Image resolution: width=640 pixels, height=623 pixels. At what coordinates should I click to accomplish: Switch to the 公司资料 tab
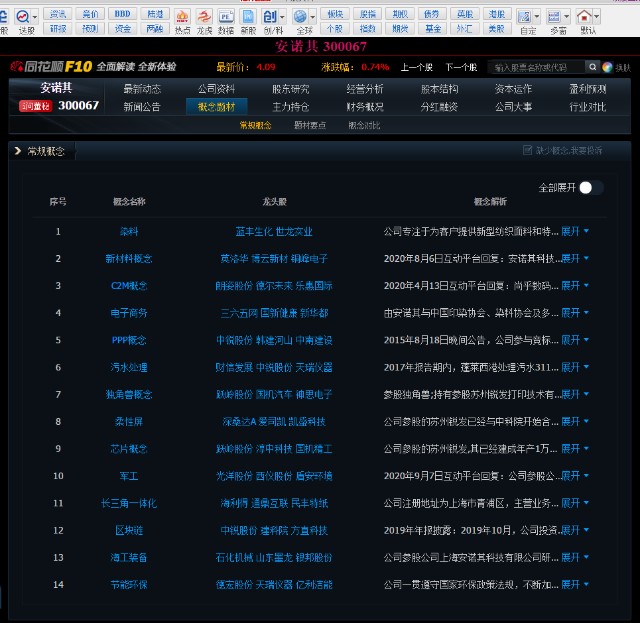pos(216,89)
